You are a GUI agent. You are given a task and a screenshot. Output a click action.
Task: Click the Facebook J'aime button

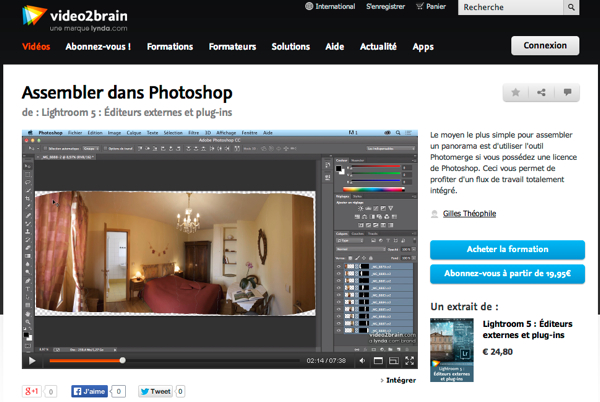click(x=90, y=391)
